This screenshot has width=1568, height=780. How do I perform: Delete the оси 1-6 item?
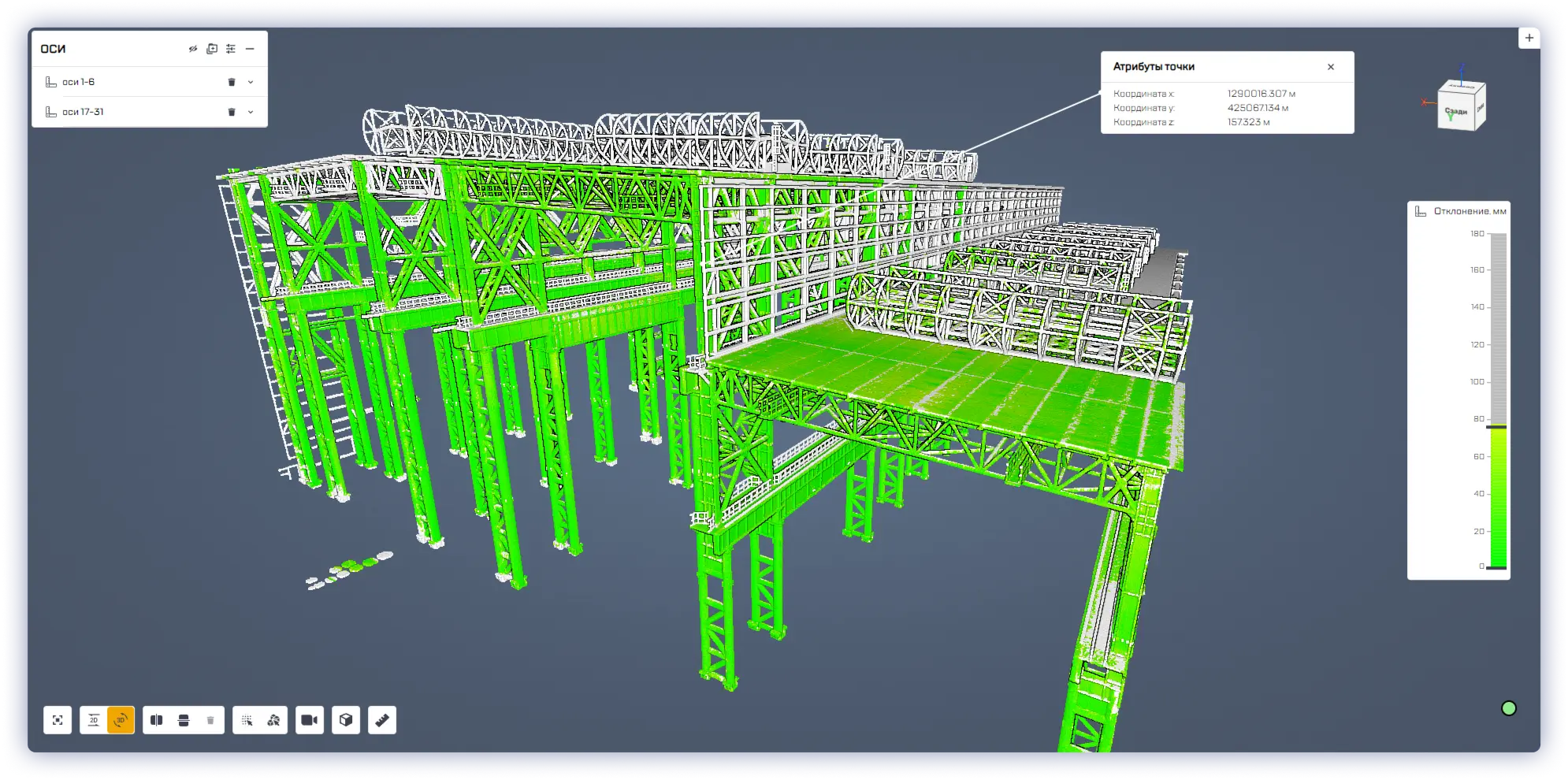point(232,82)
